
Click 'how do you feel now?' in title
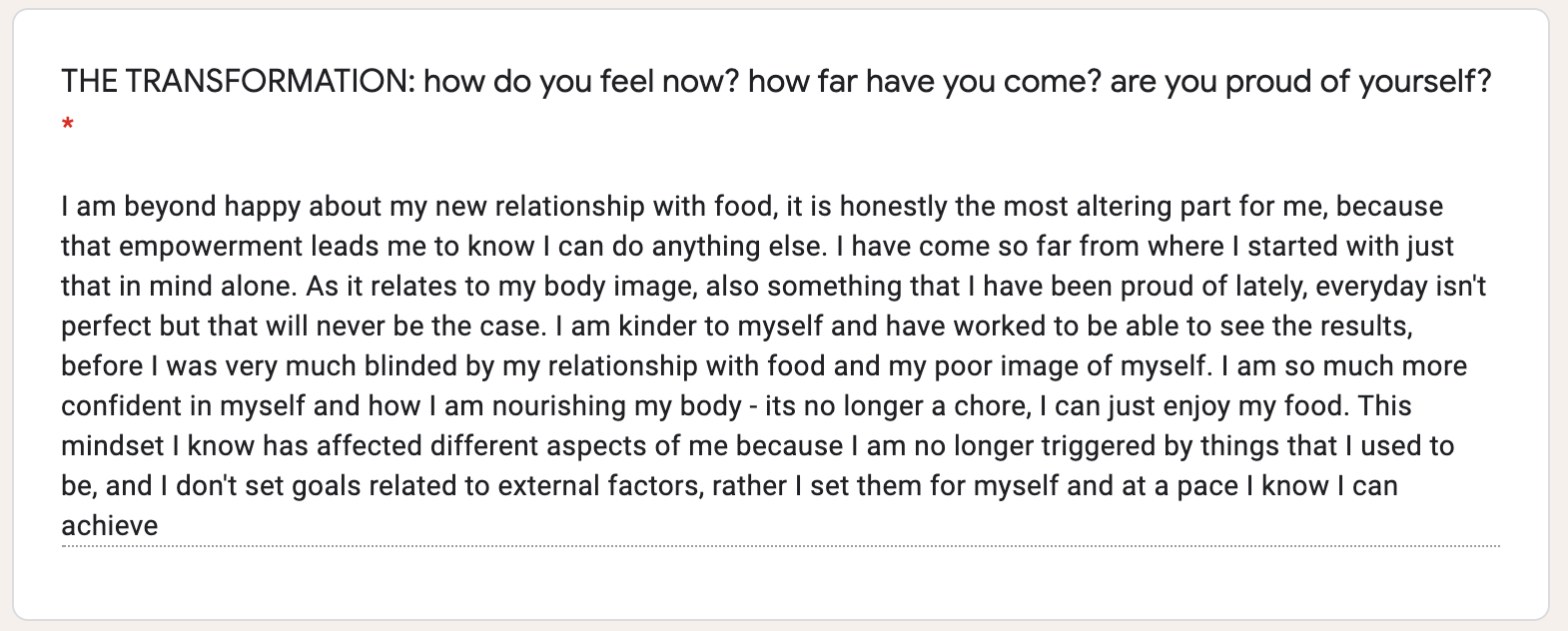(580, 81)
